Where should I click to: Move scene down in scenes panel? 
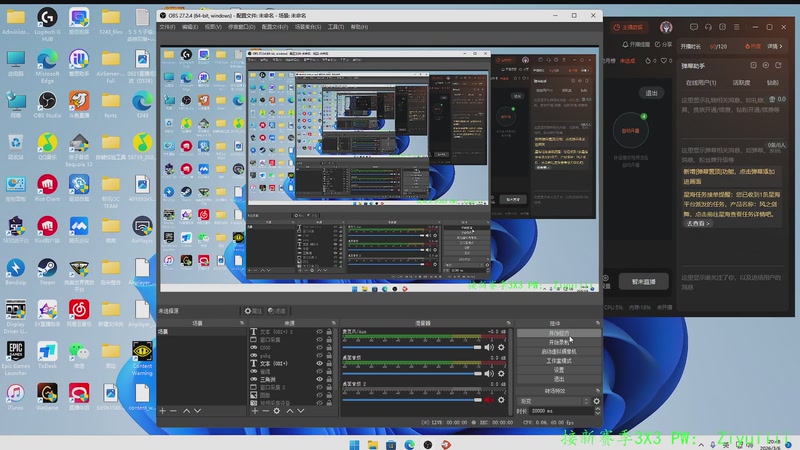pyautogui.click(x=197, y=411)
